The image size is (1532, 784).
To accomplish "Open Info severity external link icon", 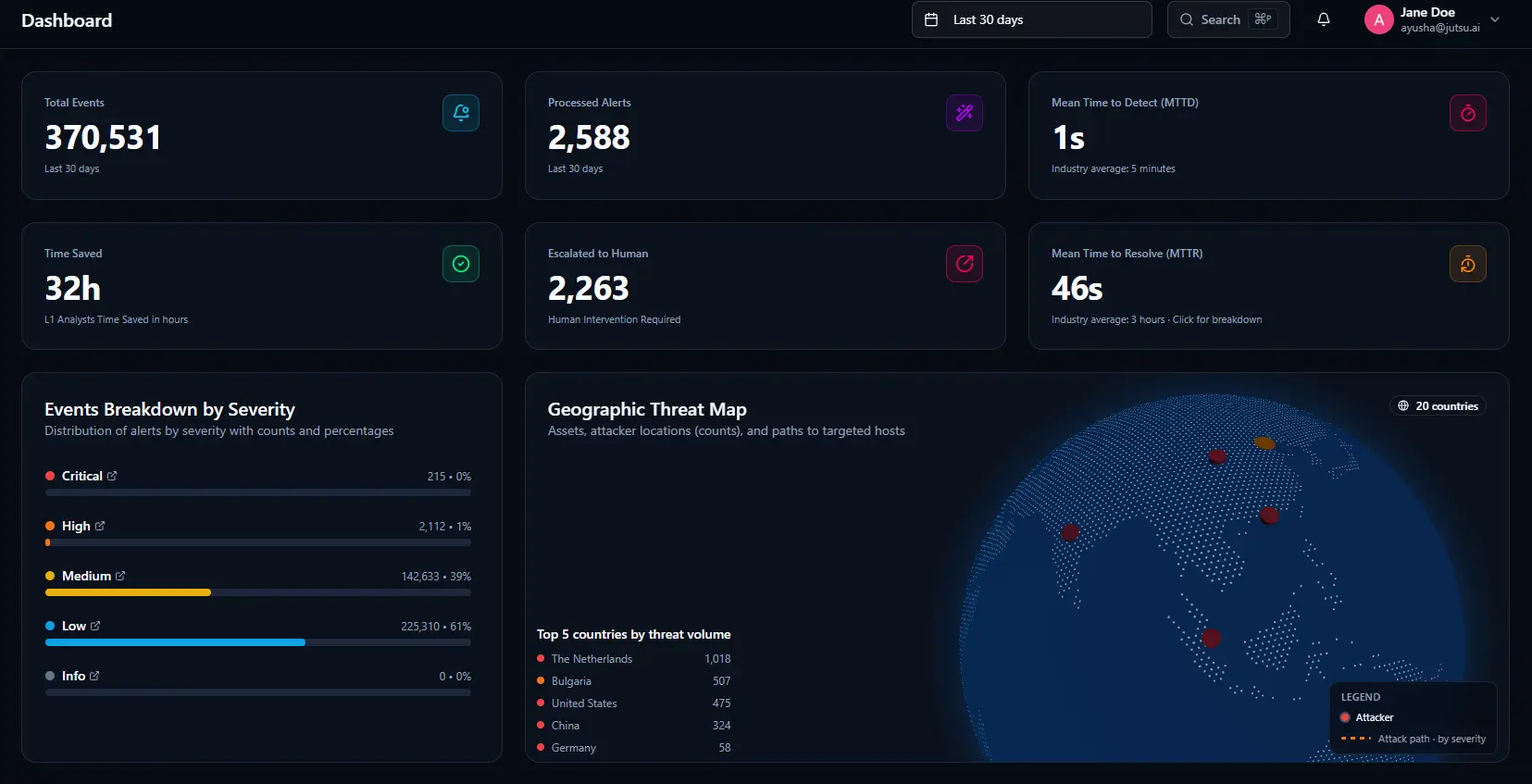I will tap(94, 676).
